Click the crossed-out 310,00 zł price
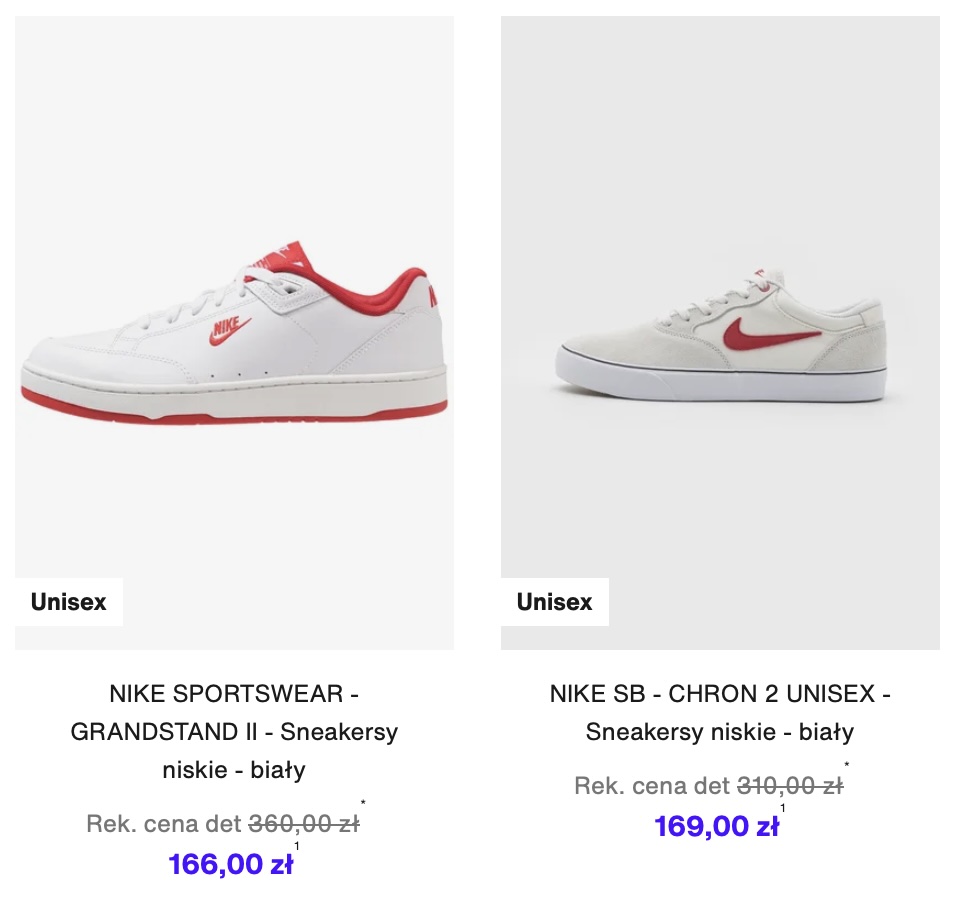This screenshot has width=960, height=908. pos(790,786)
